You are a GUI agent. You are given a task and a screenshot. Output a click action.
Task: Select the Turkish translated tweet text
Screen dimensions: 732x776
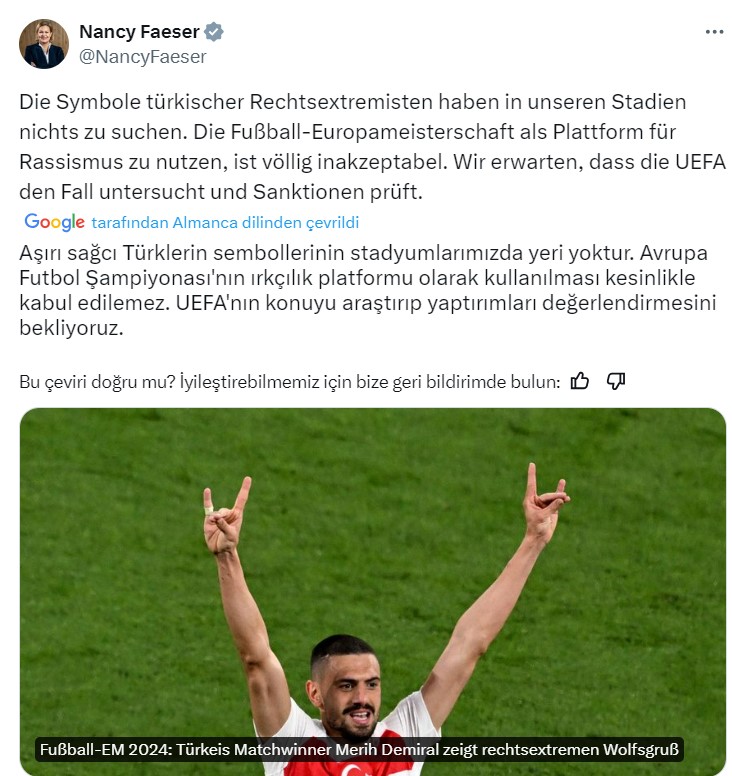(368, 290)
